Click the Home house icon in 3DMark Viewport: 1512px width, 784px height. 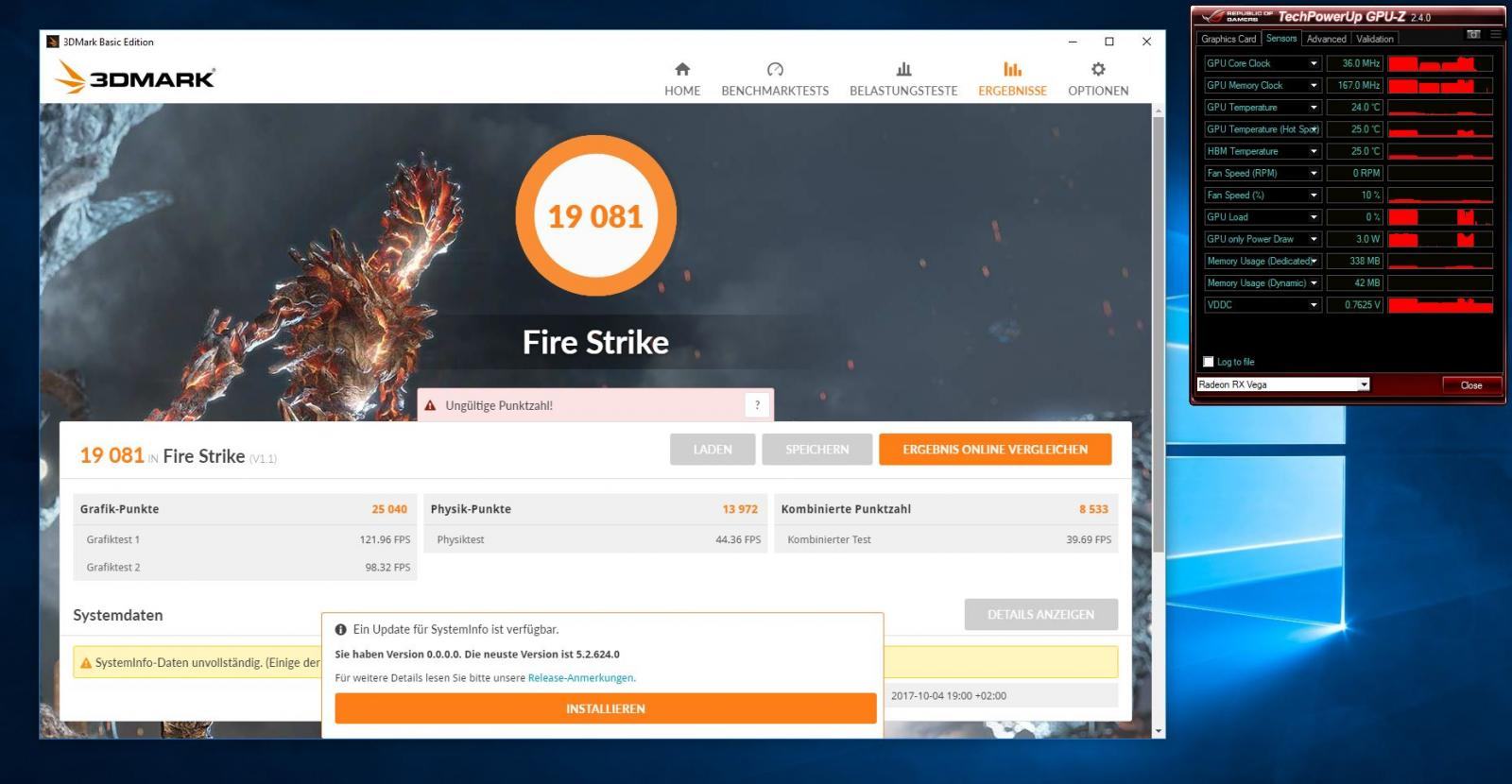(682, 69)
